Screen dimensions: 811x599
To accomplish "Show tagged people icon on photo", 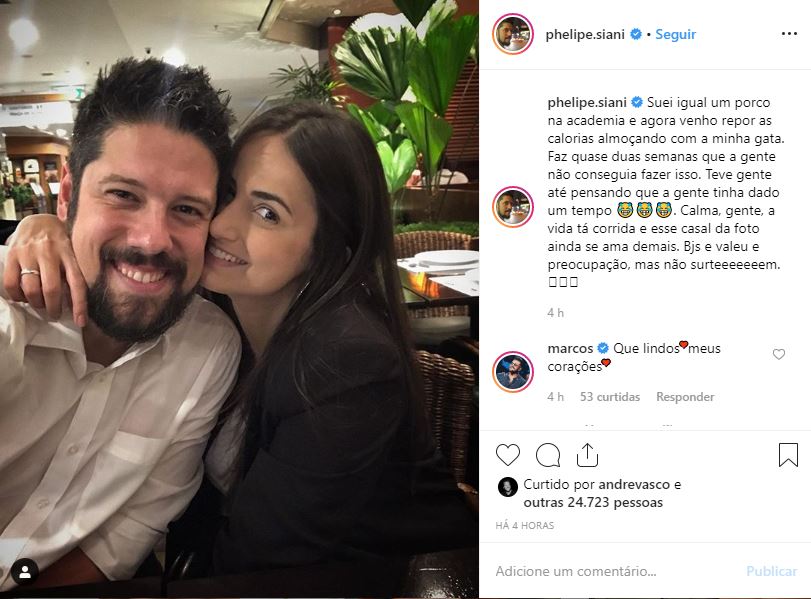I will tap(24, 572).
